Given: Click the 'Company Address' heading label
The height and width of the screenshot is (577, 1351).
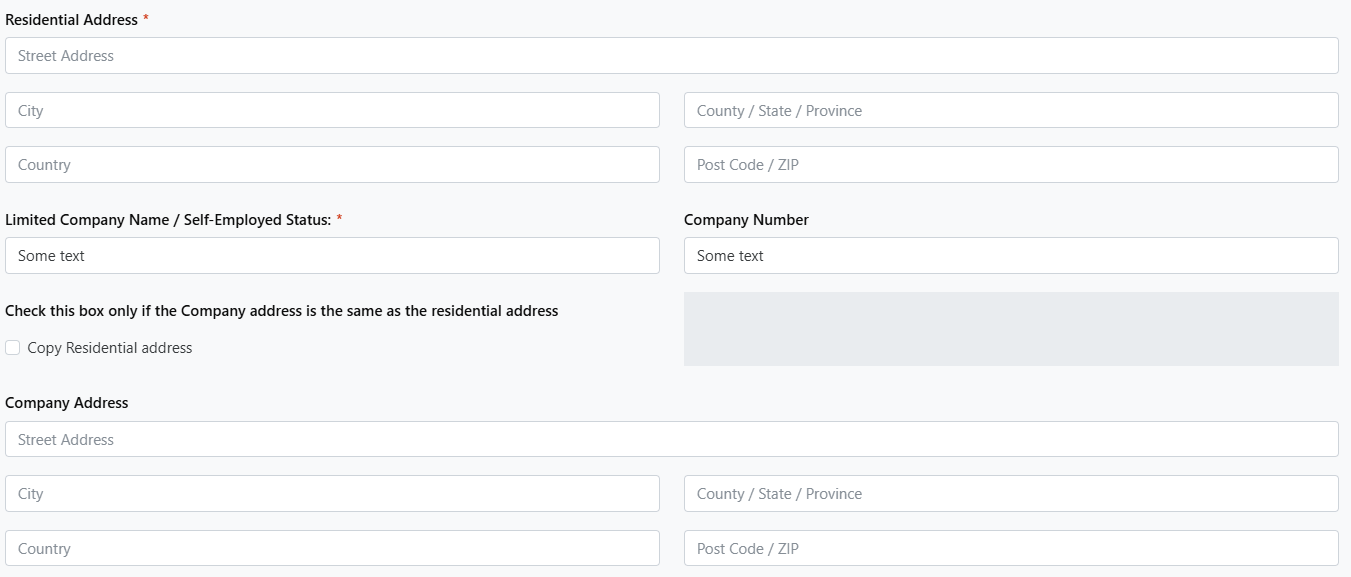Looking at the screenshot, I should point(67,403).
